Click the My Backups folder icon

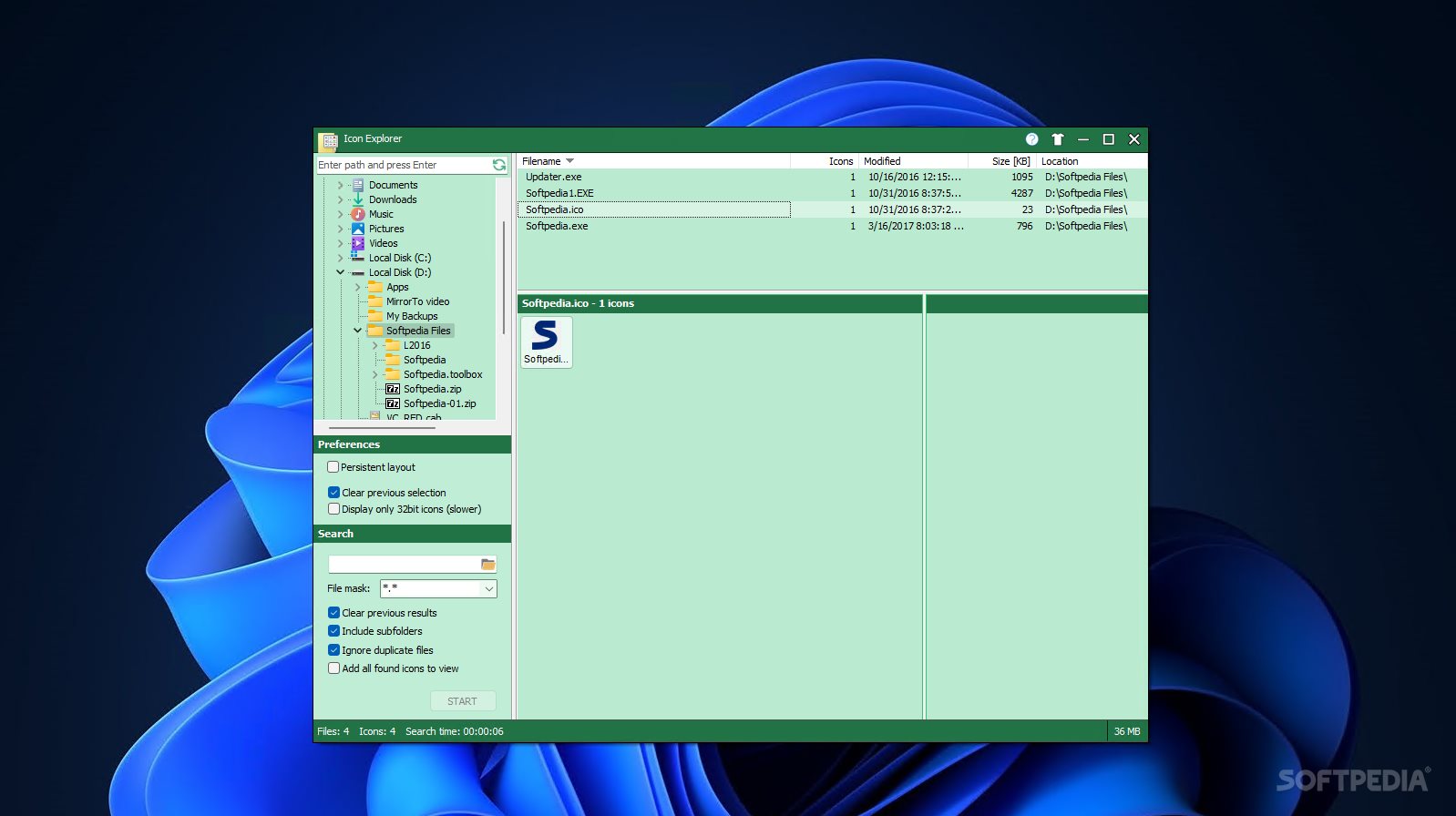(375, 316)
